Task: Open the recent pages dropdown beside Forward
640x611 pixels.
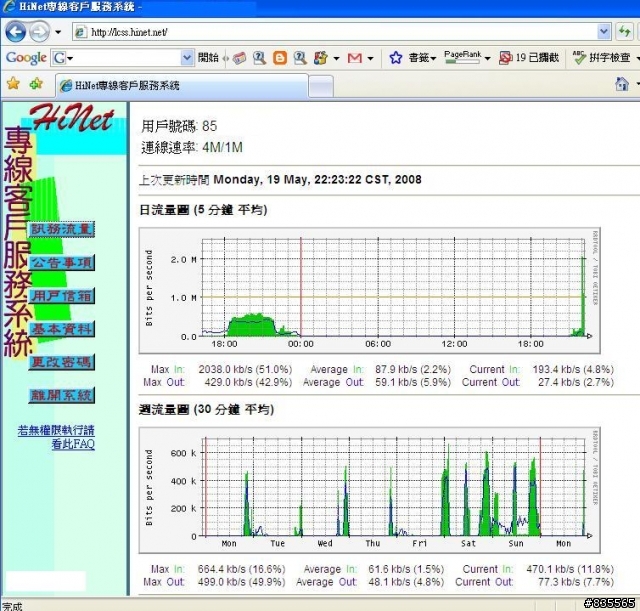Action: point(58,32)
